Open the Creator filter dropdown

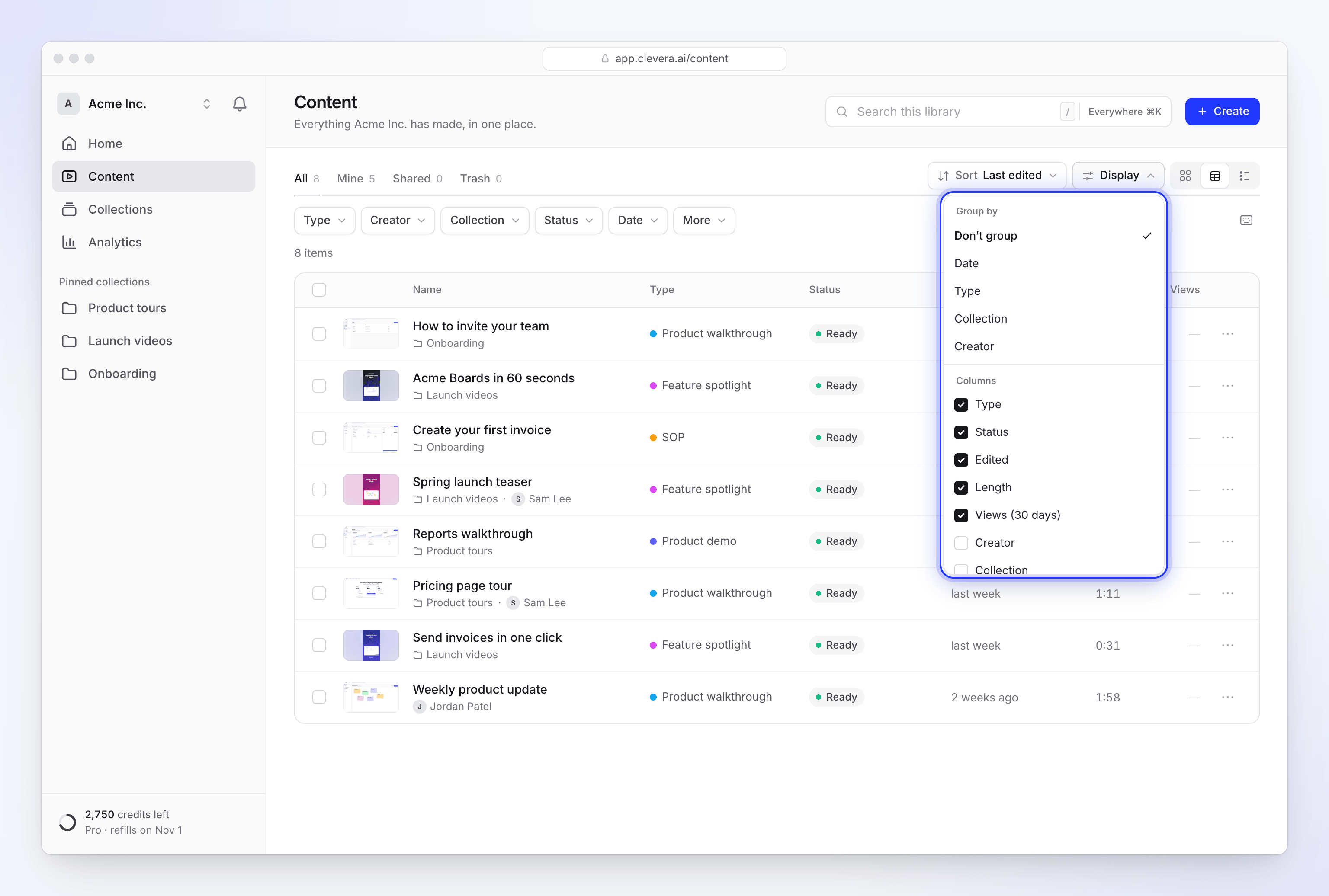point(398,221)
